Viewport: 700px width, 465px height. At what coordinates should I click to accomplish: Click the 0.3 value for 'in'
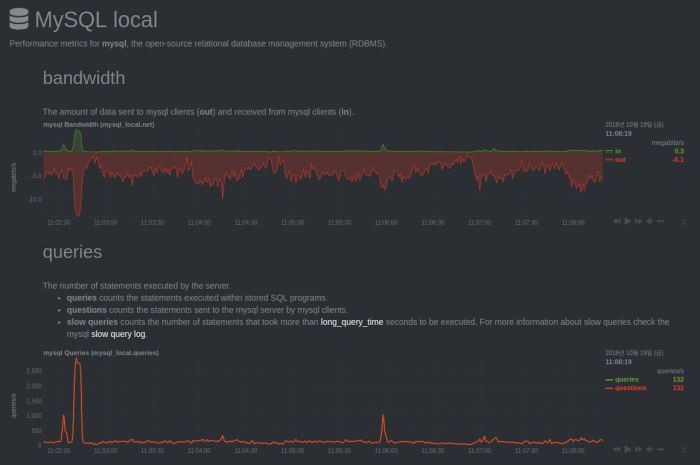[679, 151]
